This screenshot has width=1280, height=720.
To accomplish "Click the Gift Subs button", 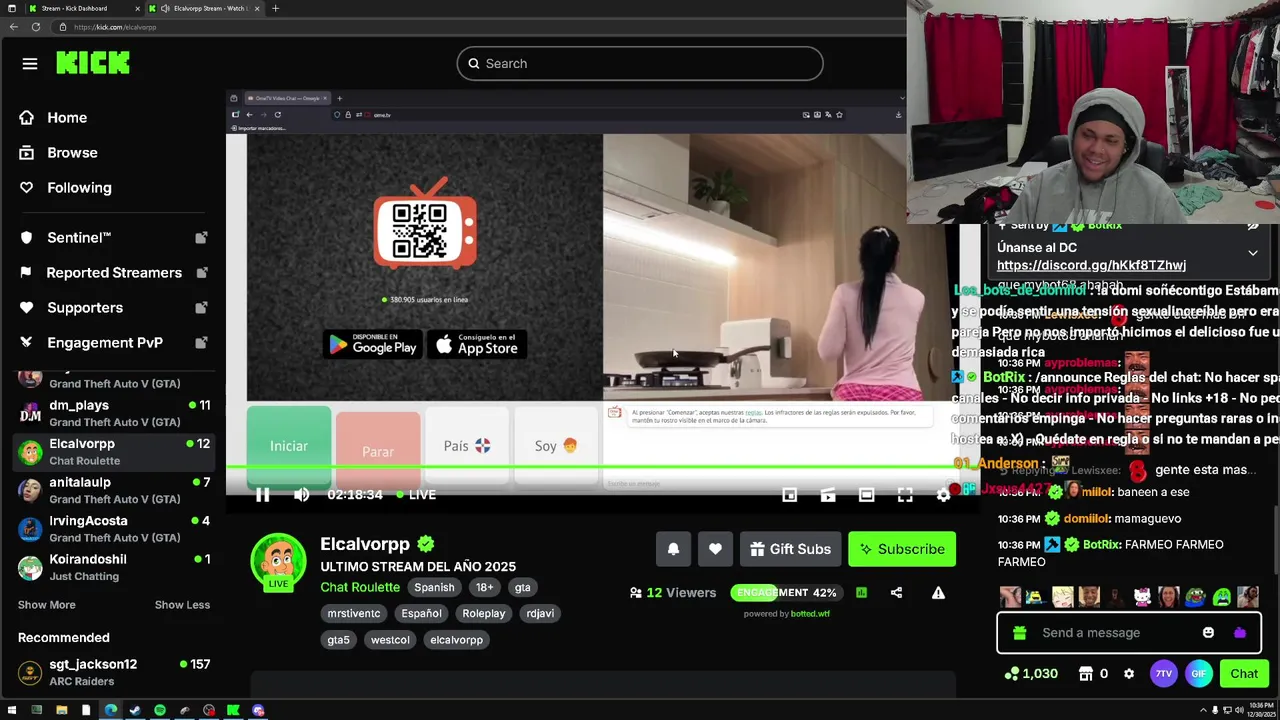I will click(790, 549).
